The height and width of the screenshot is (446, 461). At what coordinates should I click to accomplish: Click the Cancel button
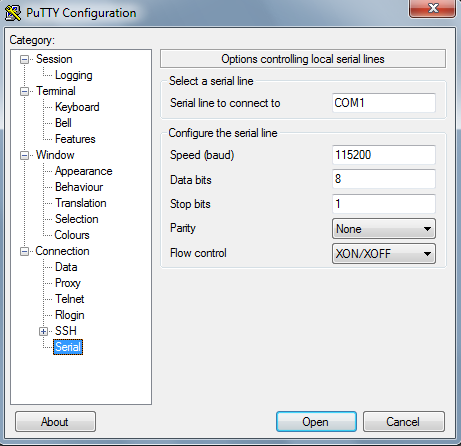point(403,422)
